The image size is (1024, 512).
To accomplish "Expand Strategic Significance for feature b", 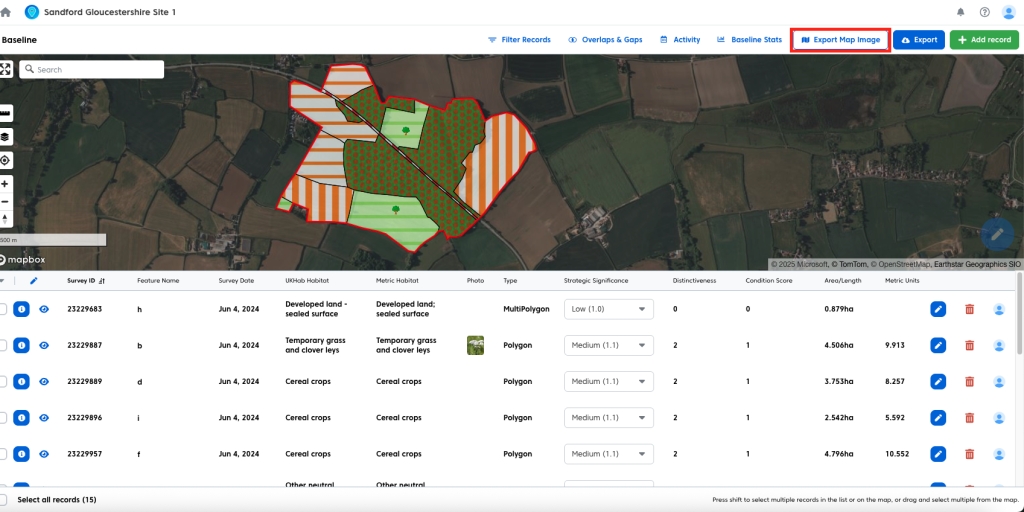I will (608, 345).
